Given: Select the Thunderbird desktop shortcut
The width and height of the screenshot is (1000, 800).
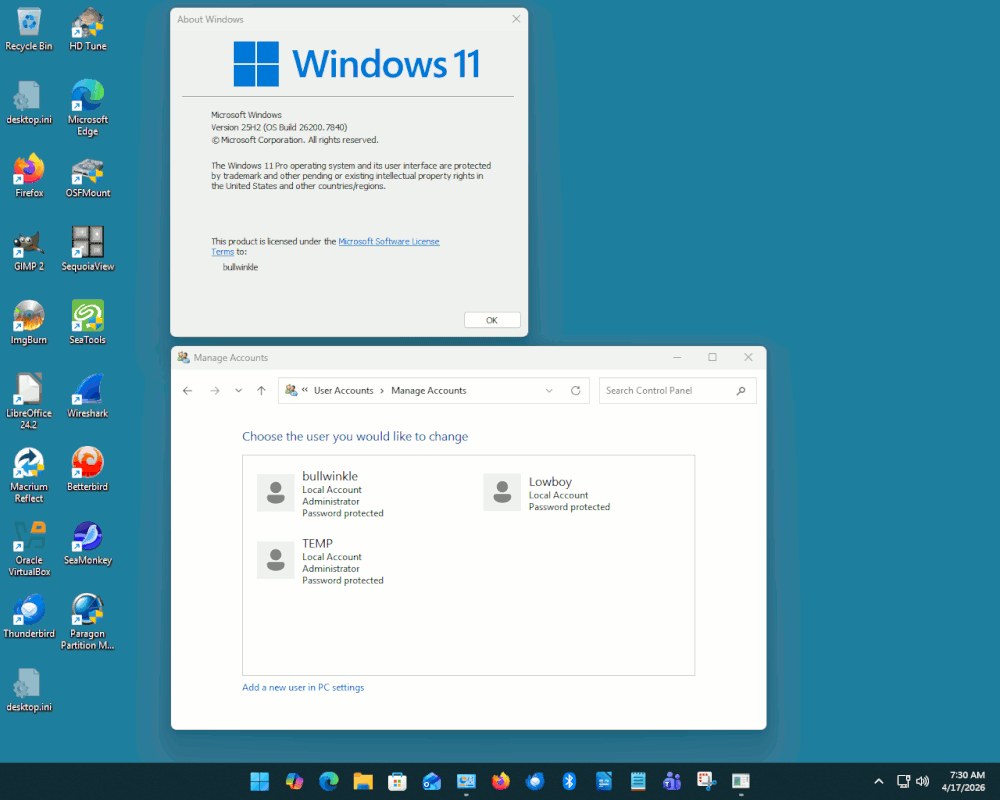Looking at the screenshot, I should (x=29, y=616).
